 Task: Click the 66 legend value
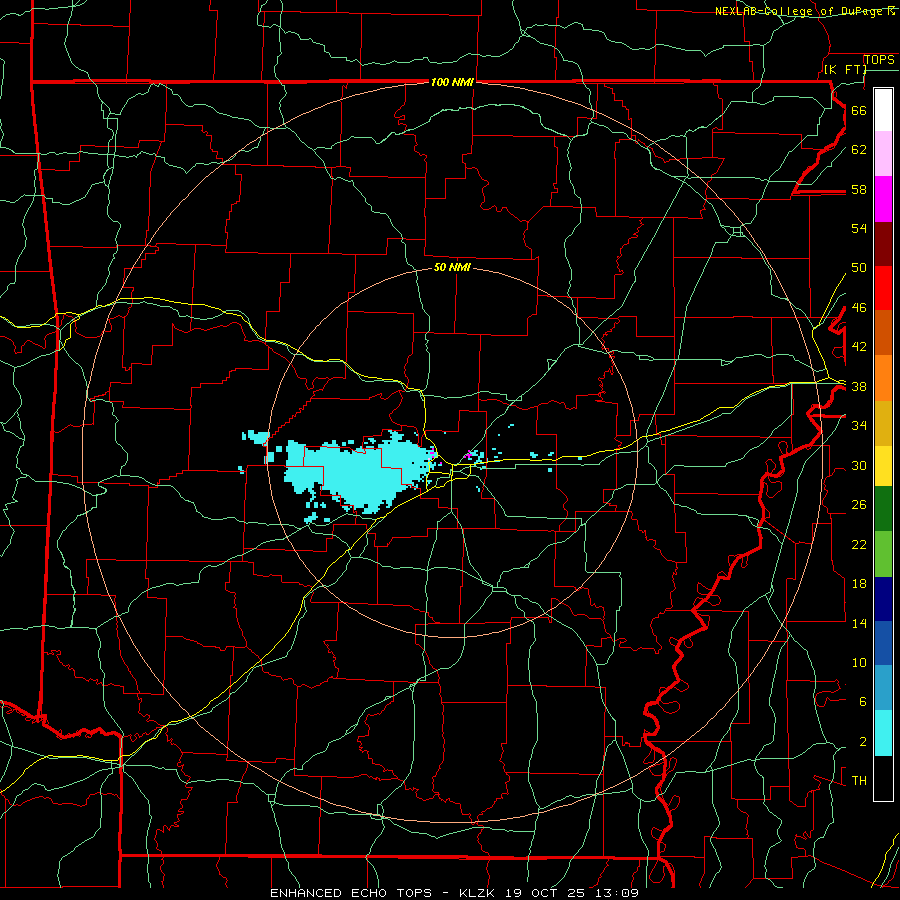click(859, 110)
